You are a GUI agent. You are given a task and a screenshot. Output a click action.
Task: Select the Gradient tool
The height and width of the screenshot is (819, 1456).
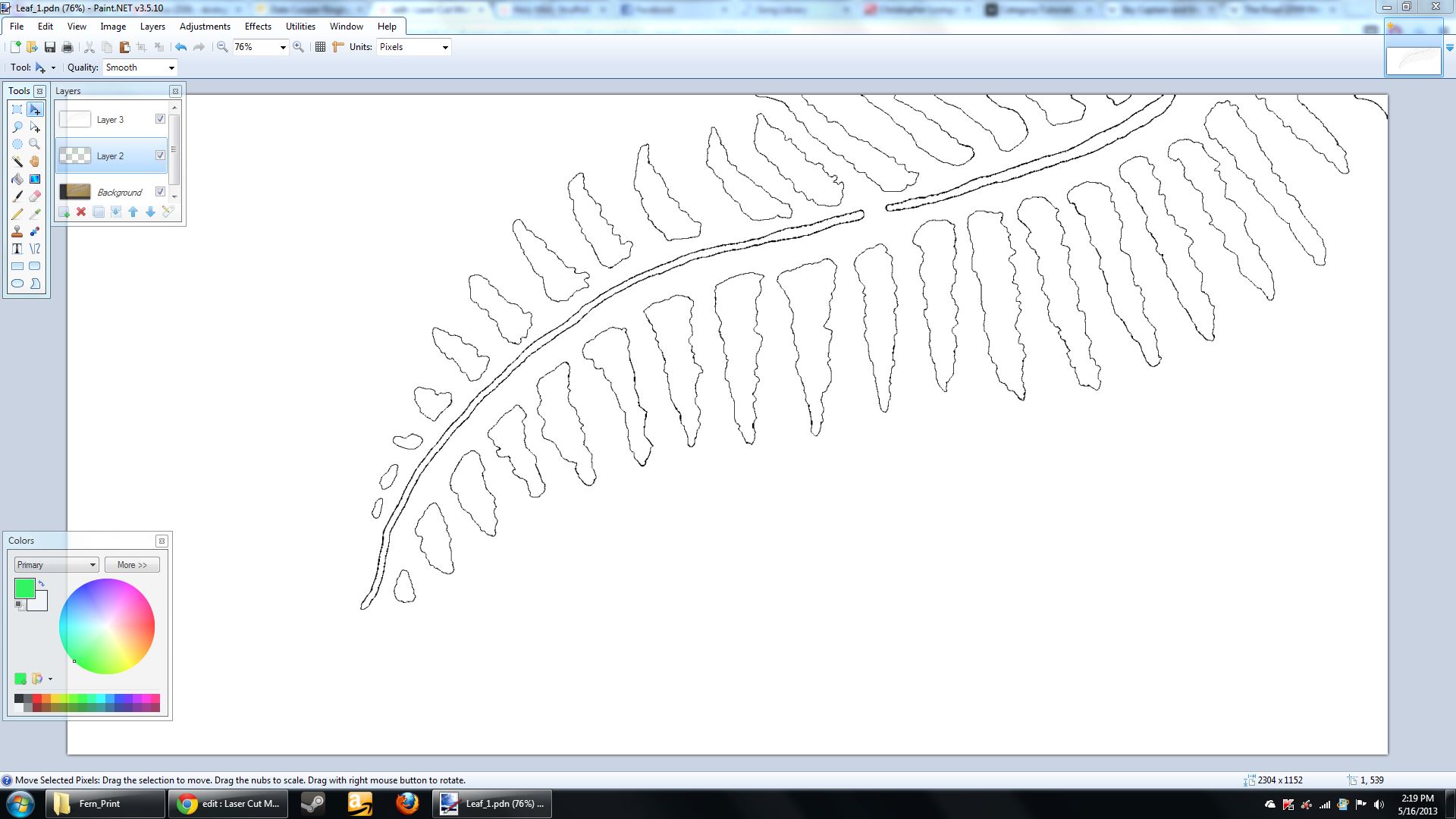click(x=35, y=179)
